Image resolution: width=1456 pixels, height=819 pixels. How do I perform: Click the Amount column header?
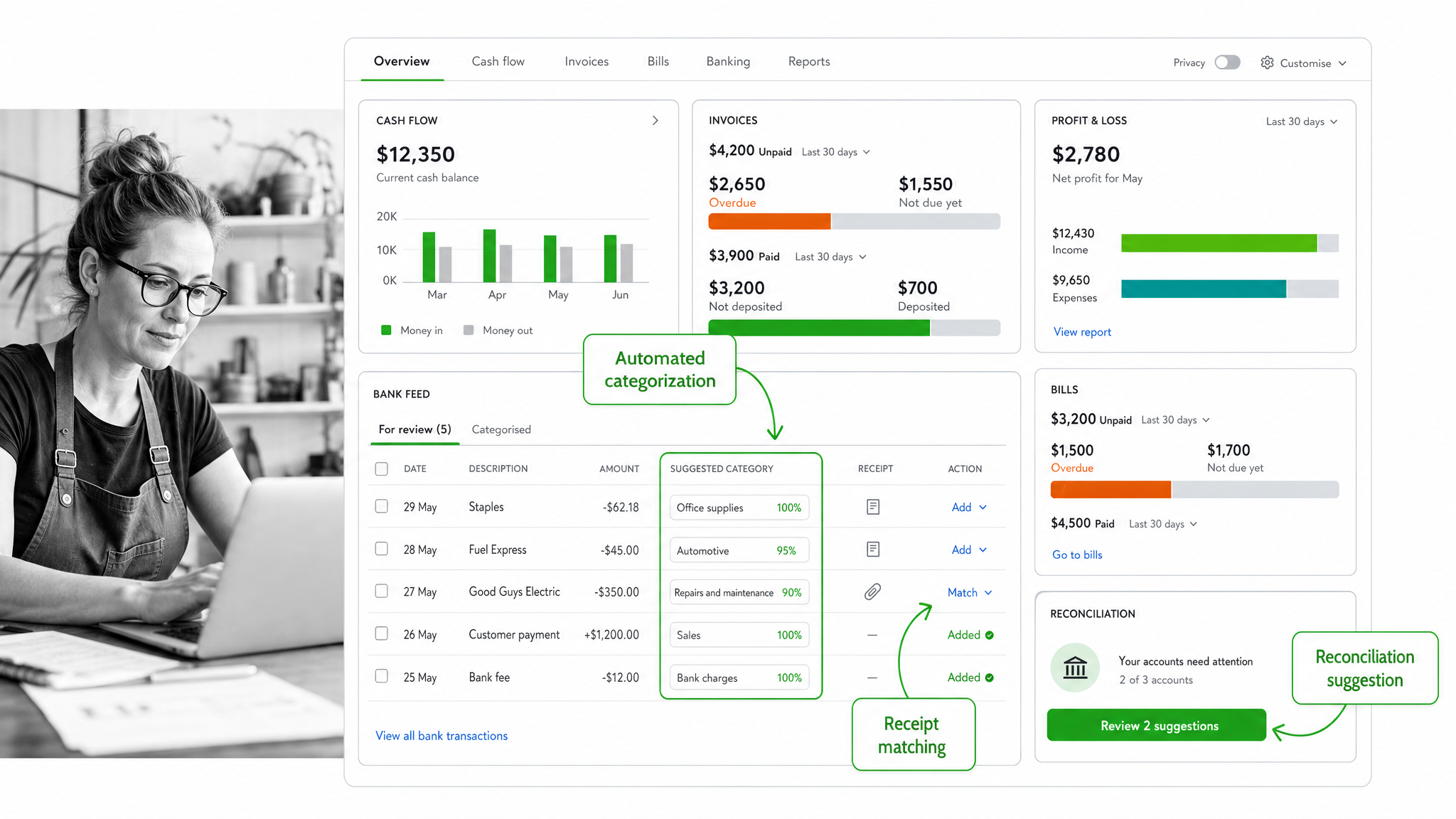(x=619, y=469)
